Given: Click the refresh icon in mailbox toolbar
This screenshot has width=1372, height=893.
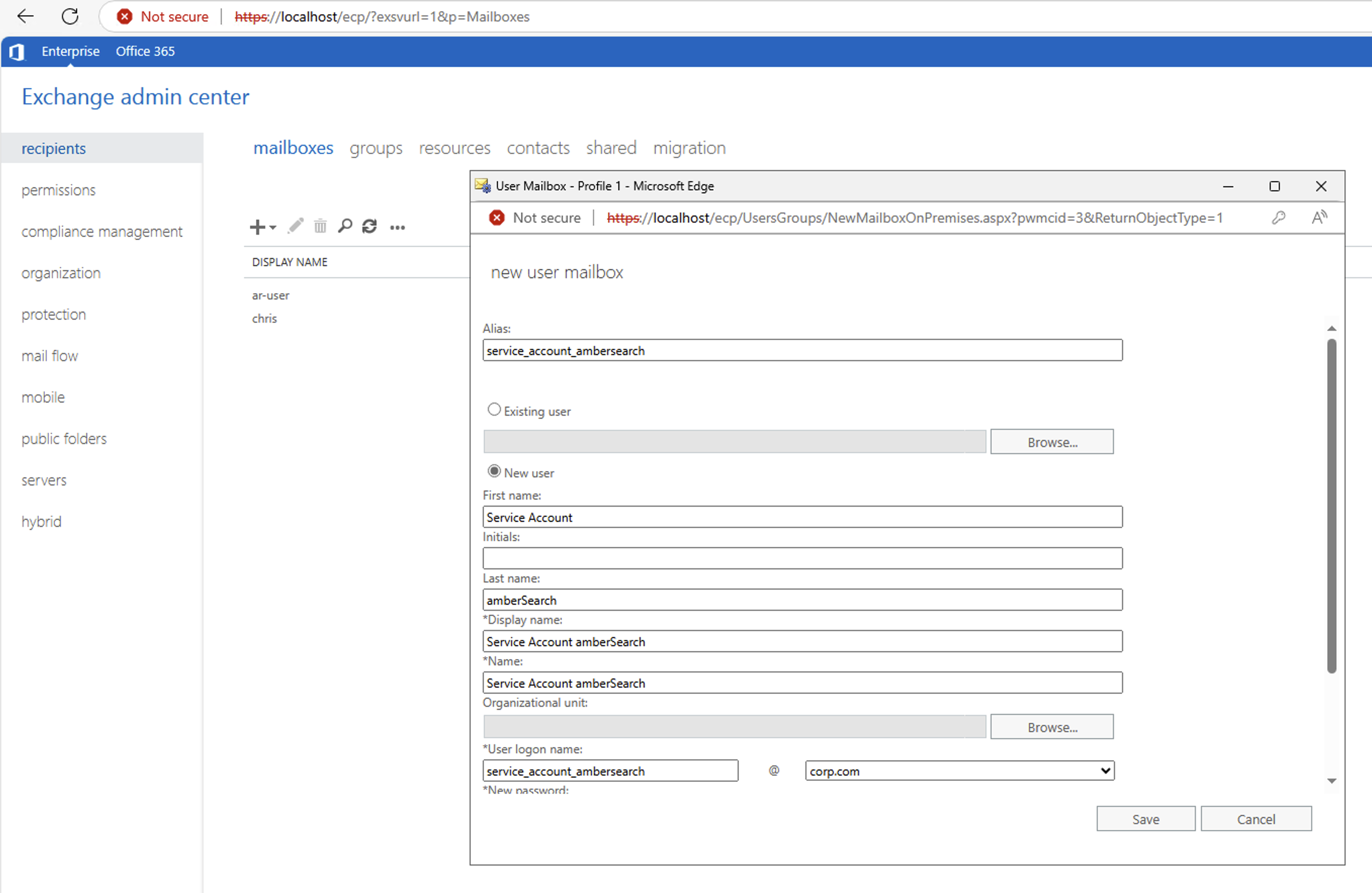Looking at the screenshot, I should pos(369,227).
